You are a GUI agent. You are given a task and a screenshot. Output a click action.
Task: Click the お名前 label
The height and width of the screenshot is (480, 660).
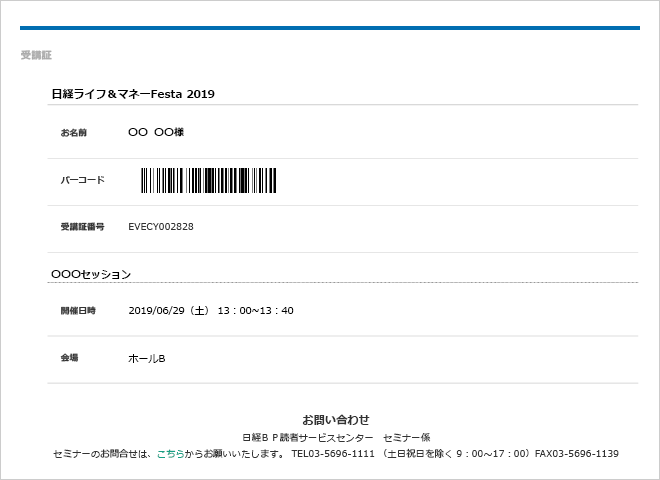coord(74,132)
